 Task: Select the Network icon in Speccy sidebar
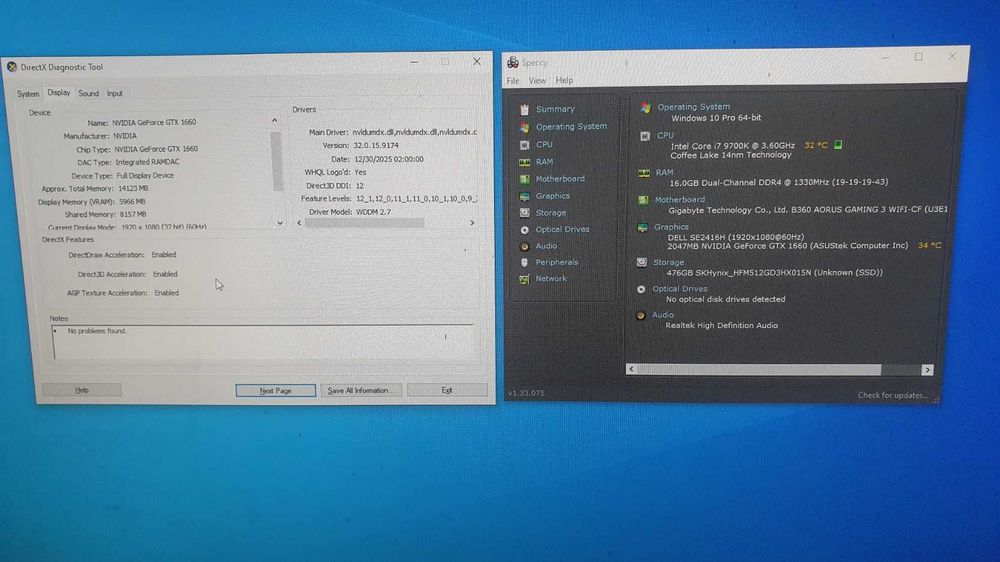point(524,279)
